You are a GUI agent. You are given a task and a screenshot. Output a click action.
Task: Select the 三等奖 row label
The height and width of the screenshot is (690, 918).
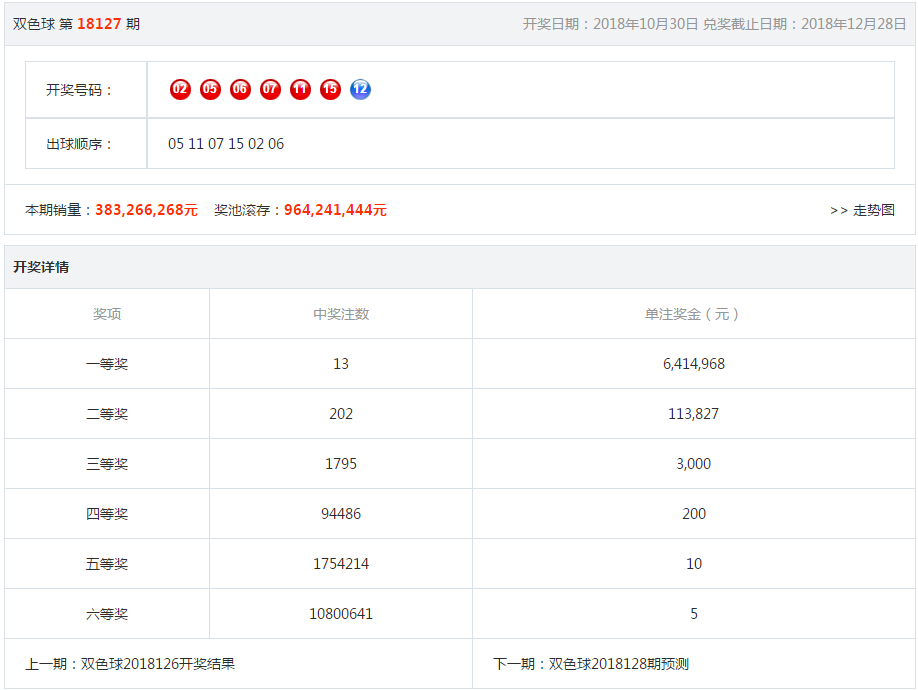coord(107,464)
